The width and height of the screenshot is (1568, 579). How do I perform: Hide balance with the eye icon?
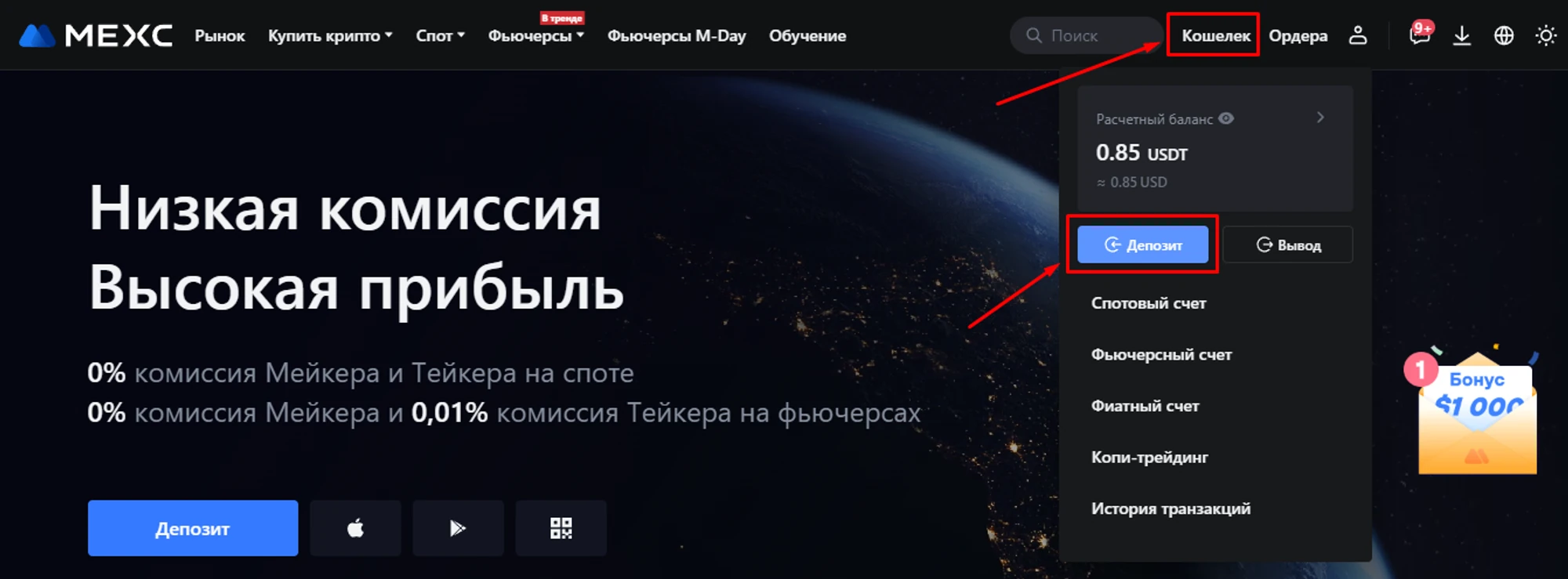(x=1226, y=118)
